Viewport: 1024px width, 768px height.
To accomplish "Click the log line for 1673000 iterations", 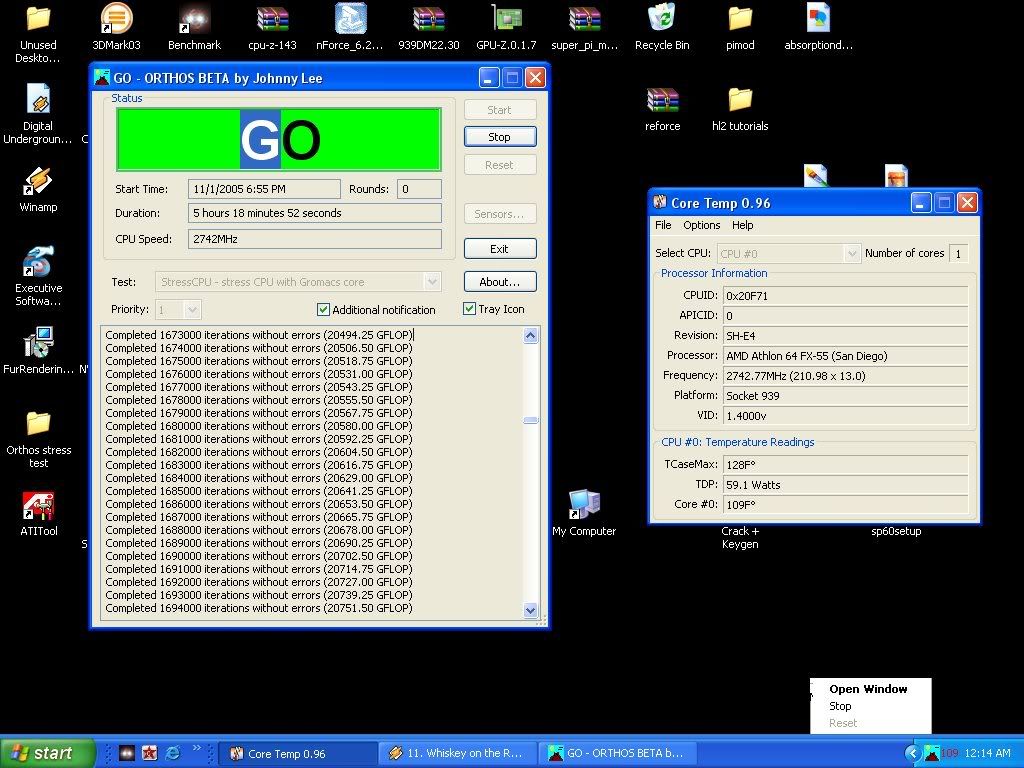I will click(x=259, y=335).
